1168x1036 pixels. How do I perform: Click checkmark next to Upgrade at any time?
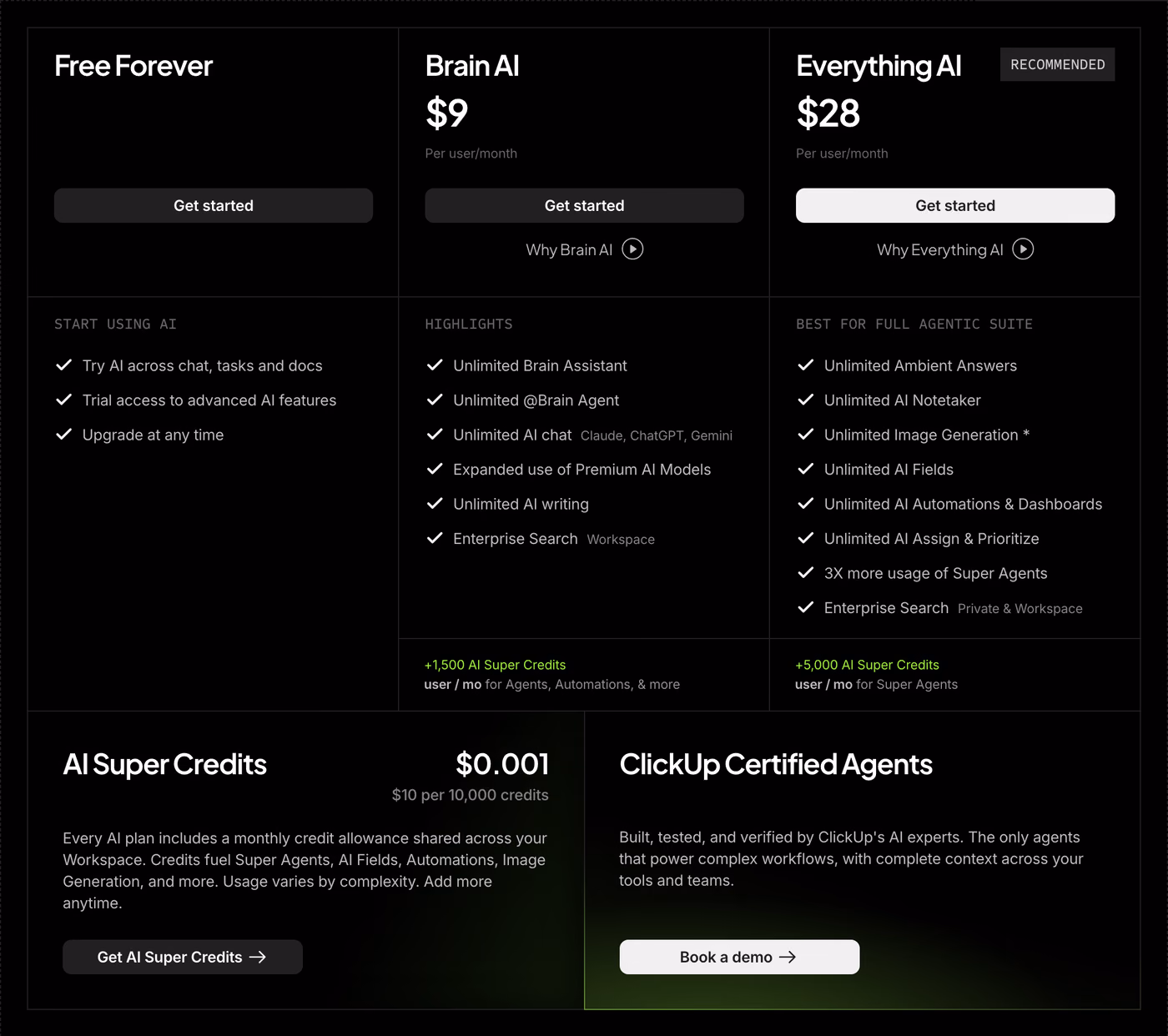pyautogui.click(x=63, y=435)
